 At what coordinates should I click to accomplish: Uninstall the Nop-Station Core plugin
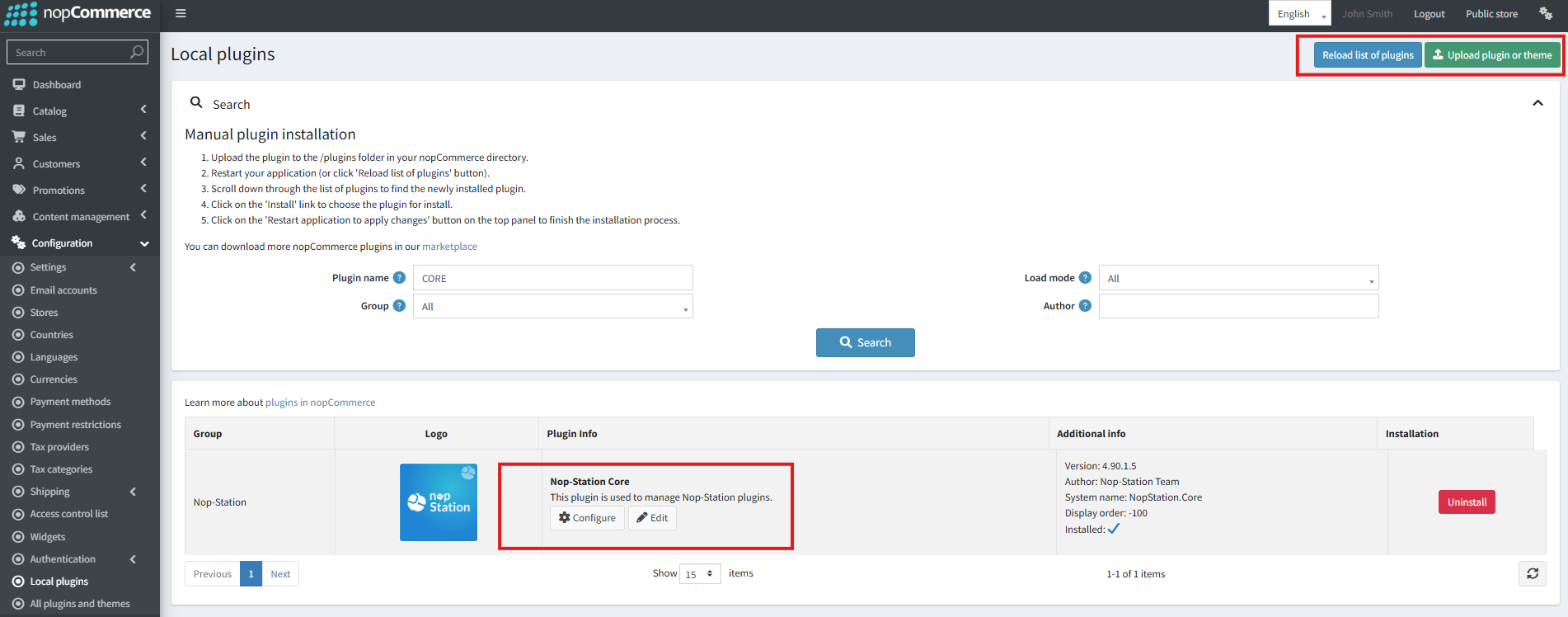point(1467,502)
